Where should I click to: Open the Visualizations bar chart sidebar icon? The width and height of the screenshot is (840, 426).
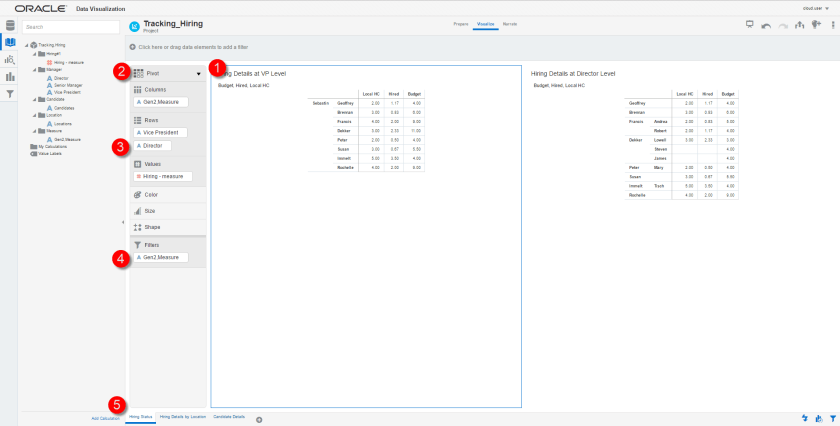pyautogui.click(x=10, y=77)
